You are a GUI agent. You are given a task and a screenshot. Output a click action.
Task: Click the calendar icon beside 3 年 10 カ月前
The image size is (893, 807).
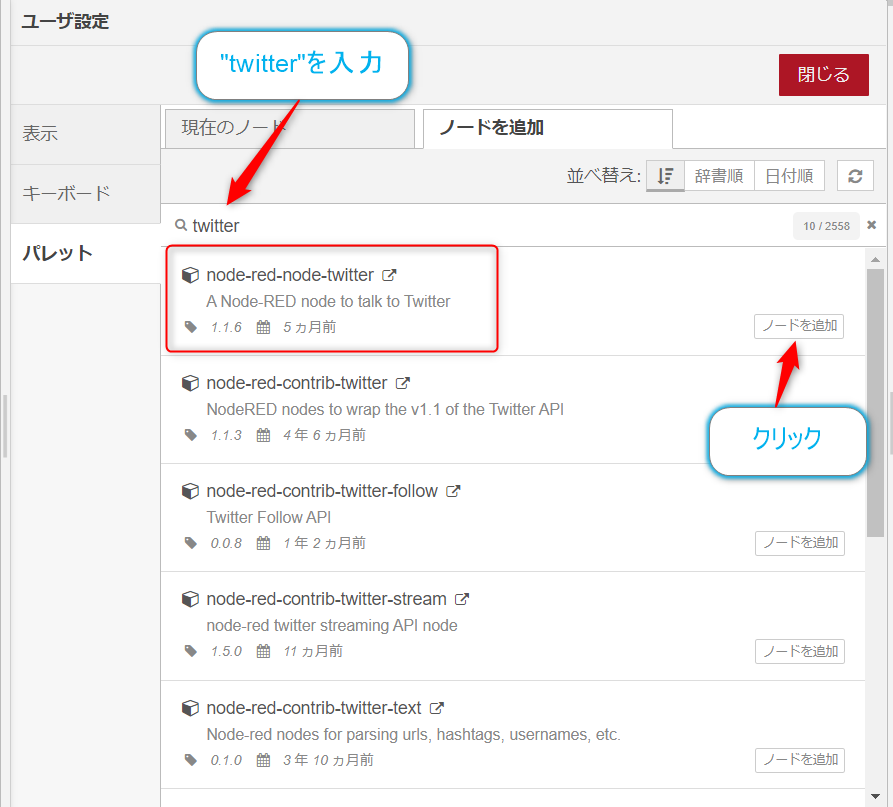click(263, 760)
